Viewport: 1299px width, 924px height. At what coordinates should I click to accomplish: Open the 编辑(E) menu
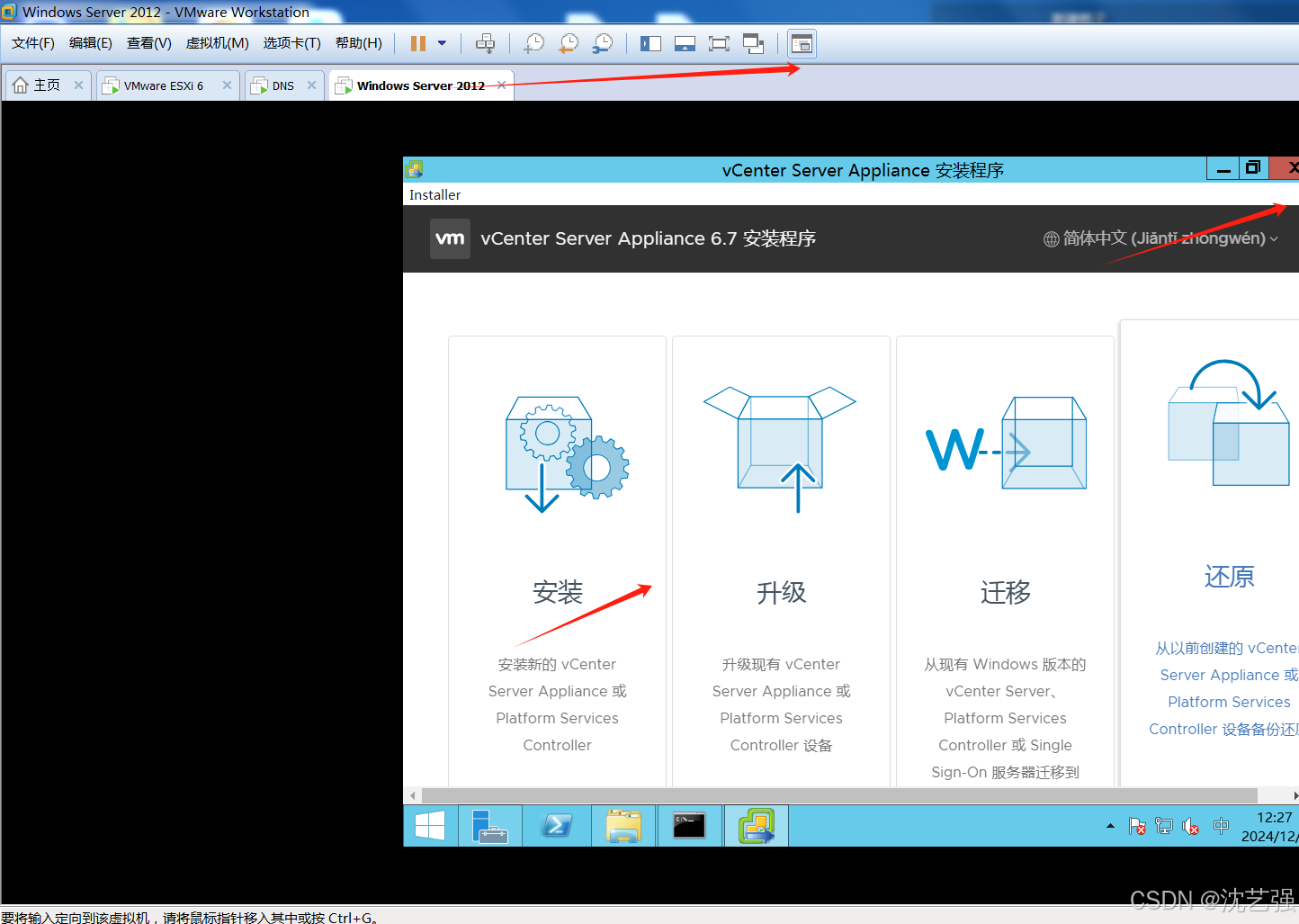pyautogui.click(x=91, y=43)
